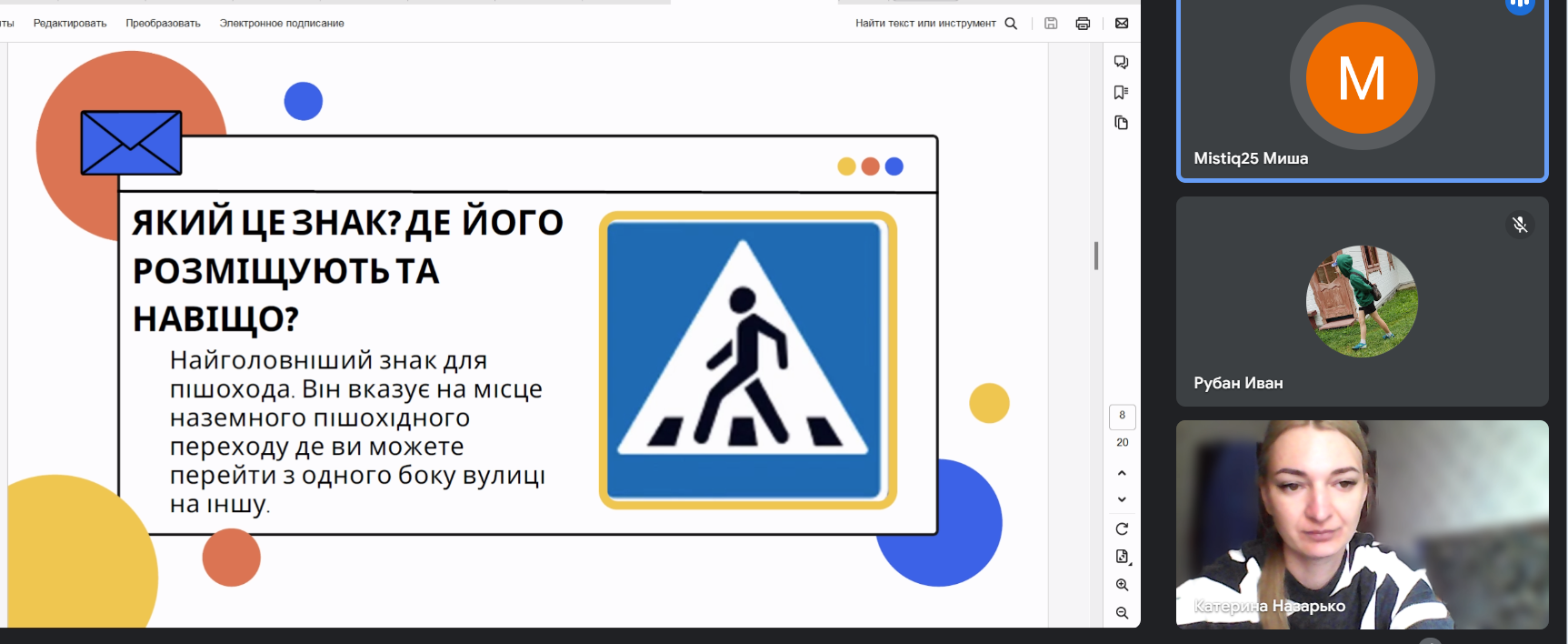Go to previous page with up chevron
Image resolution: width=1568 pixels, height=644 pixels.
click(x=1122, y=473)
